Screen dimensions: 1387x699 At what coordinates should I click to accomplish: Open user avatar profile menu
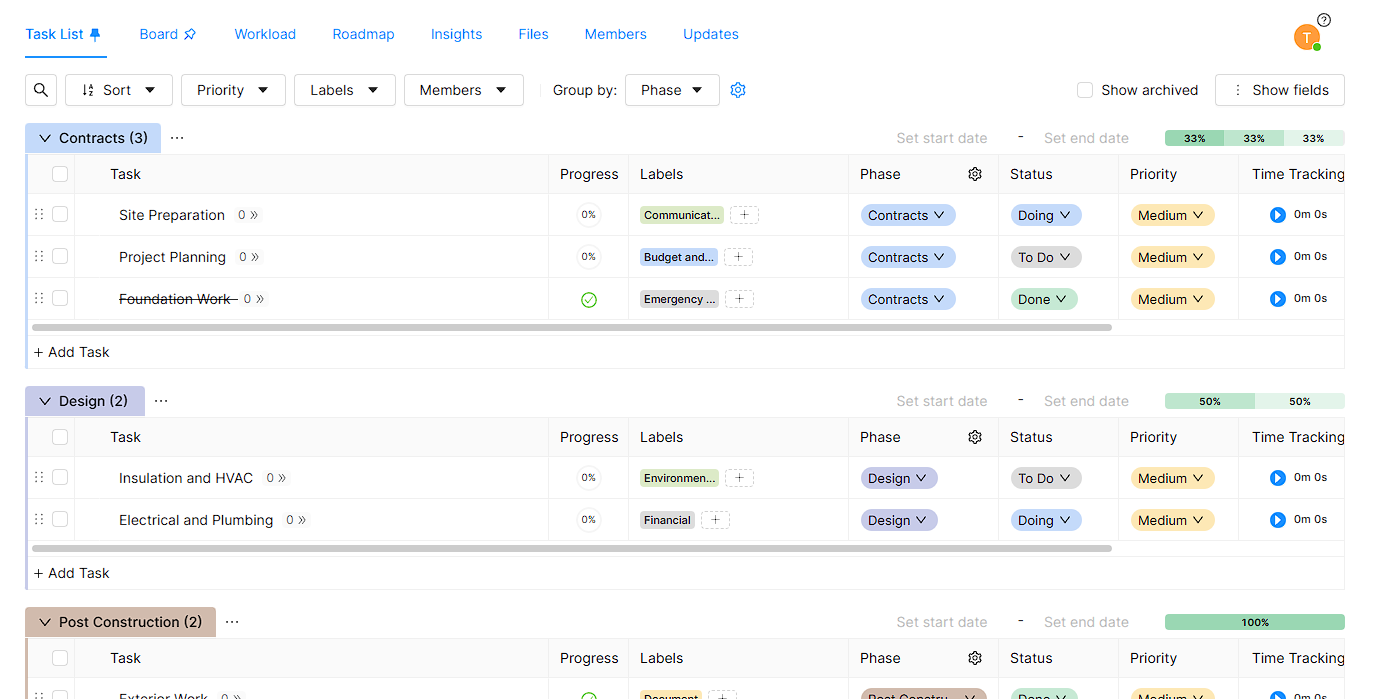[x=1306, y=38]
